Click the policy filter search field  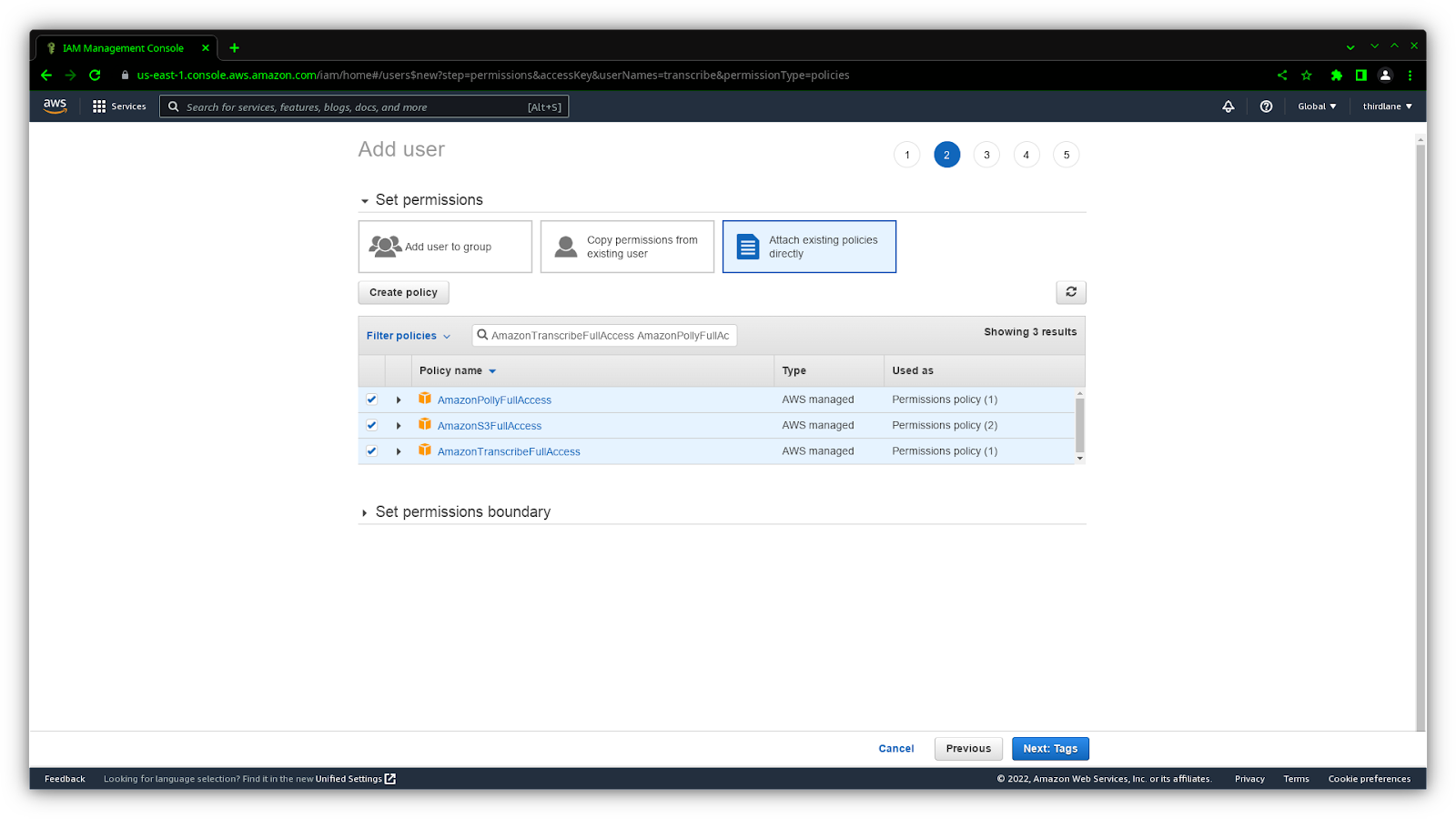pos(604,336)
